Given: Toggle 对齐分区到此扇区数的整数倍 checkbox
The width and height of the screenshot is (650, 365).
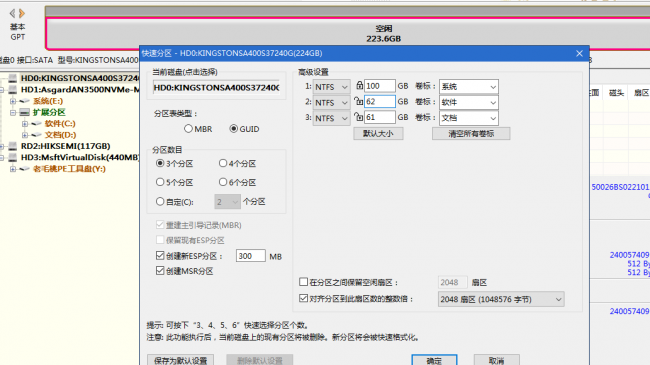Looking at the screenshot, I should [303, 298].
